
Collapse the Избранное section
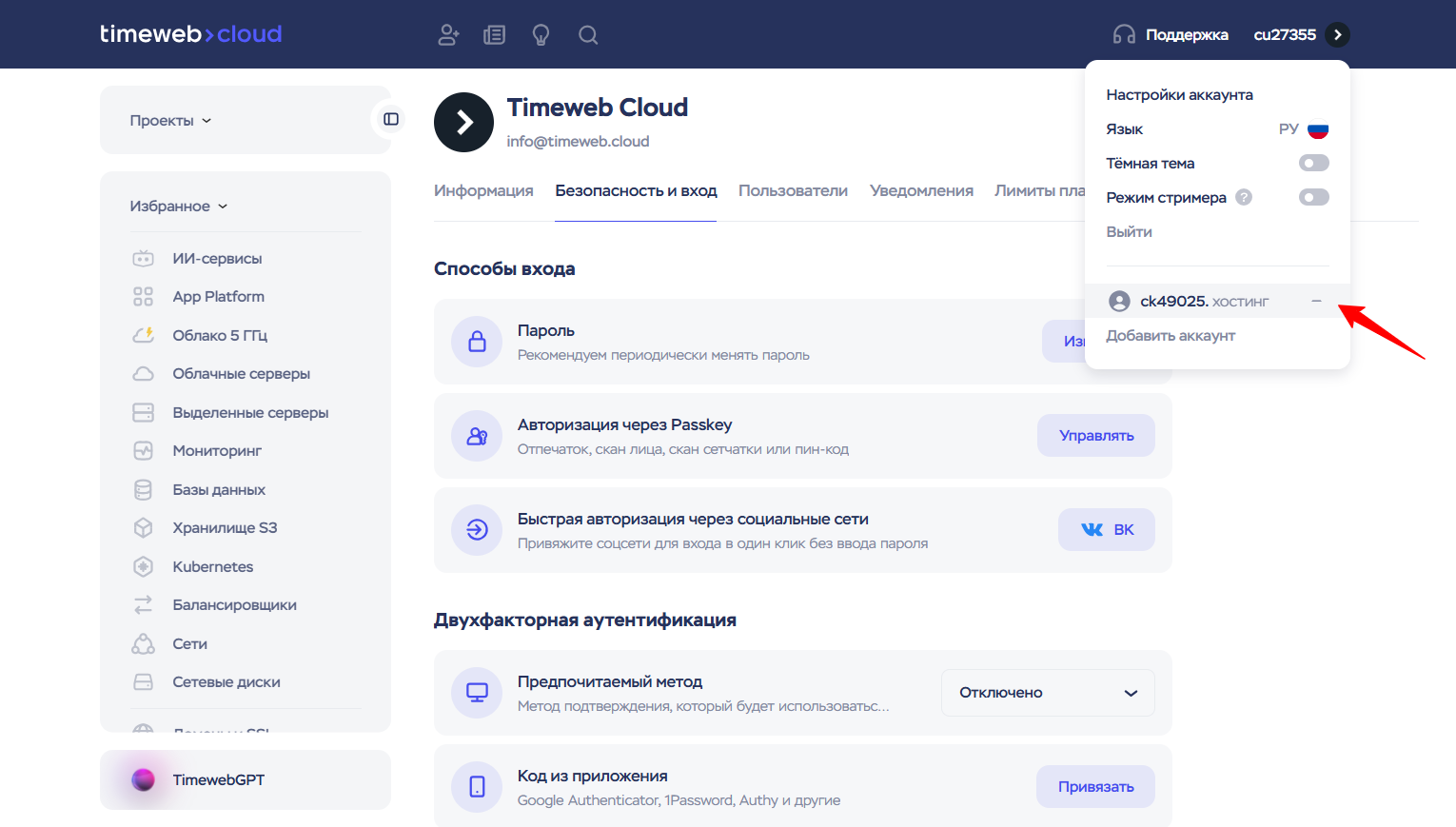179,207
